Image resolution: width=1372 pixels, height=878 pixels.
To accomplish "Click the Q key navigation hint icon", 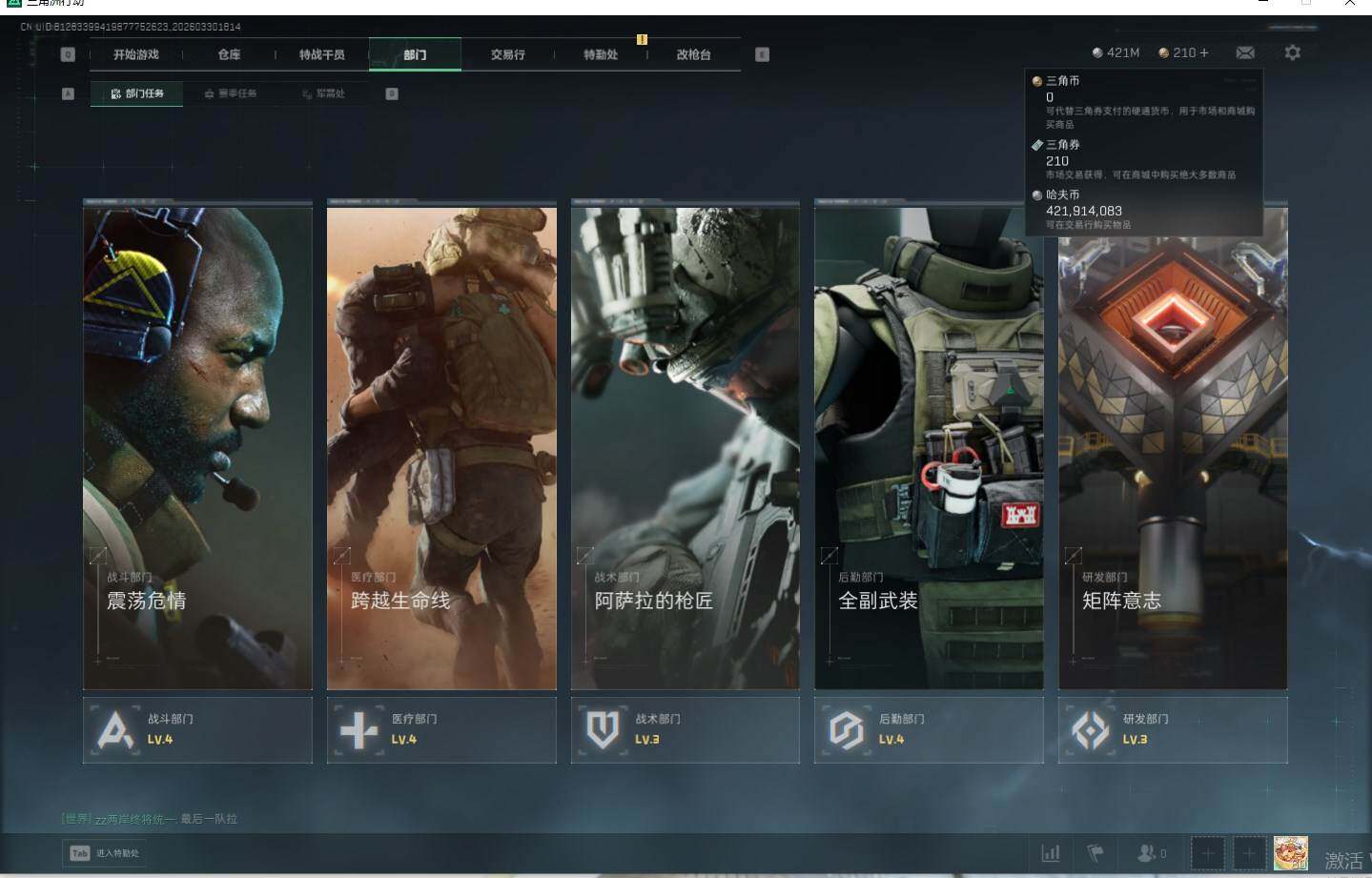I will 68,54.
